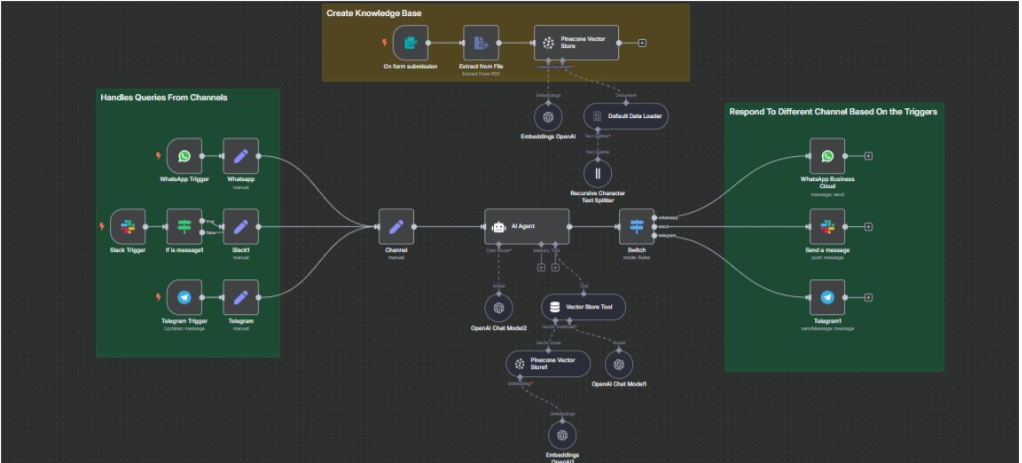Add node after the top Pinecone Vector Store output

point(643,43)
